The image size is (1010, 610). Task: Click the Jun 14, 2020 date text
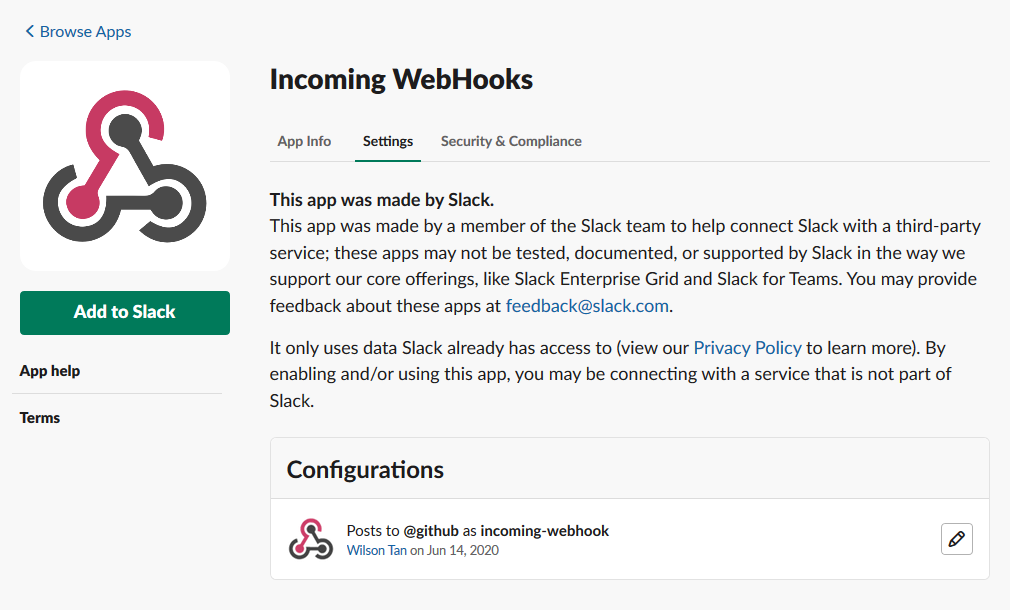click(x=464, y=550)
